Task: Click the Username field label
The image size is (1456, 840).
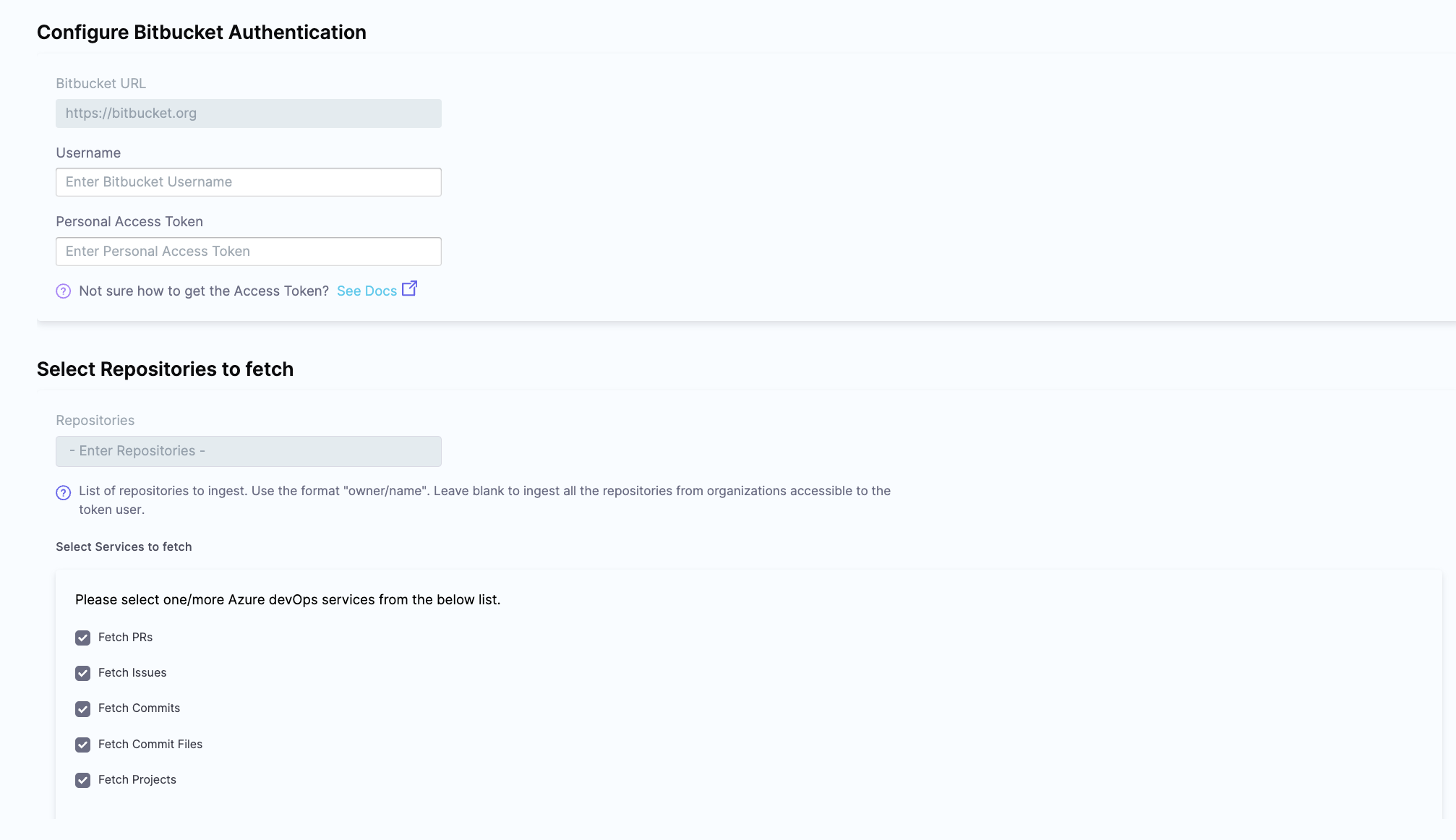Action: click(x=88, y=153)
